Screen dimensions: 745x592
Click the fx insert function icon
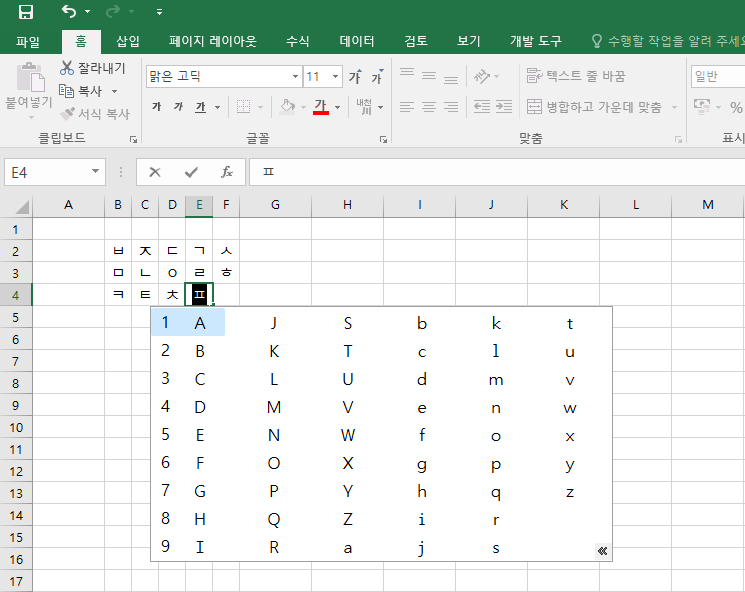(x=227, y=172)
